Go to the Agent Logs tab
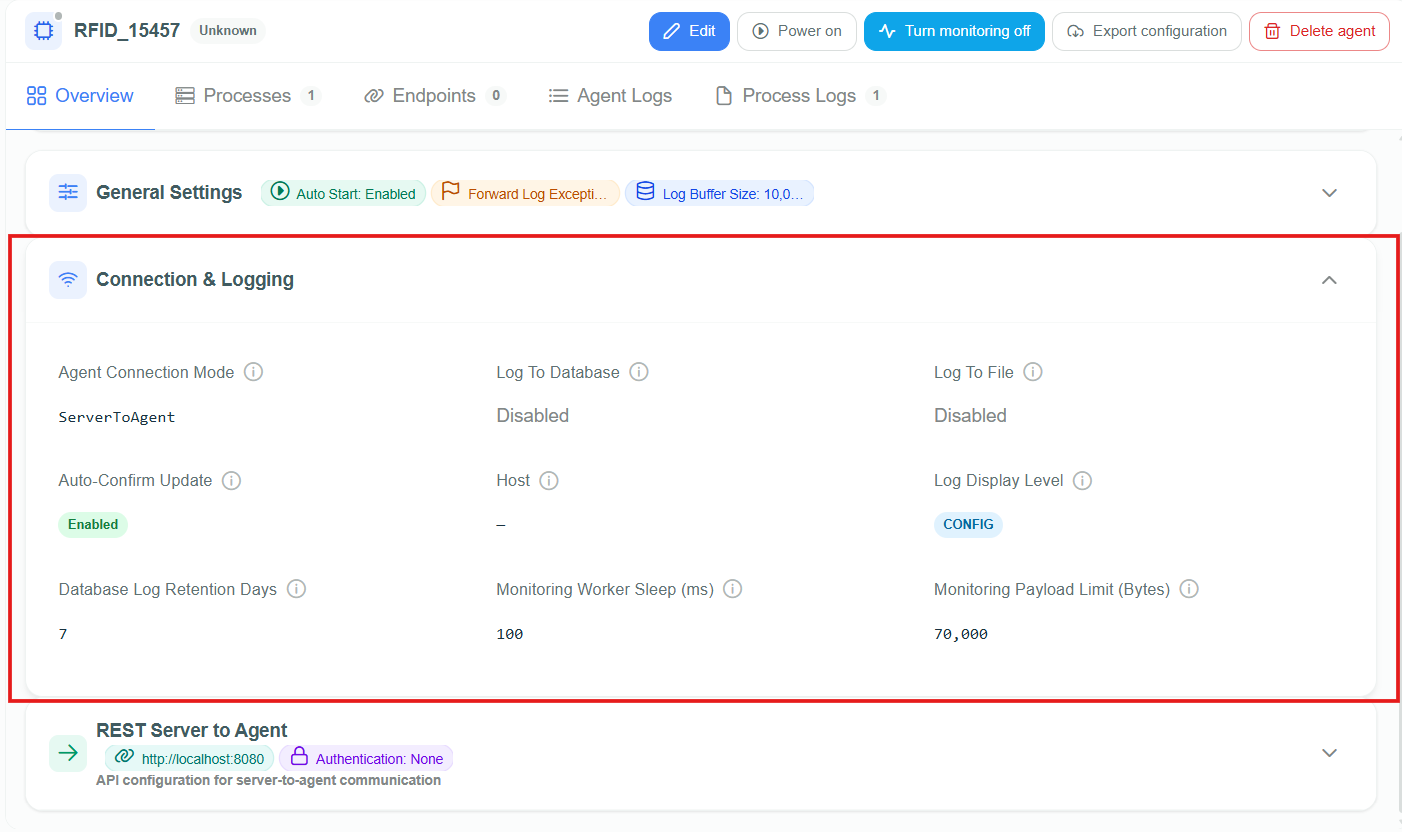This screenshot has width=1402, height=832. tap(610, 96)
